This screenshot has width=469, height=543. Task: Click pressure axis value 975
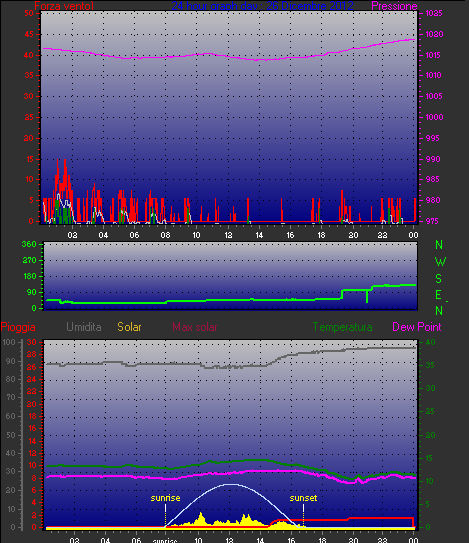(433, 221)
